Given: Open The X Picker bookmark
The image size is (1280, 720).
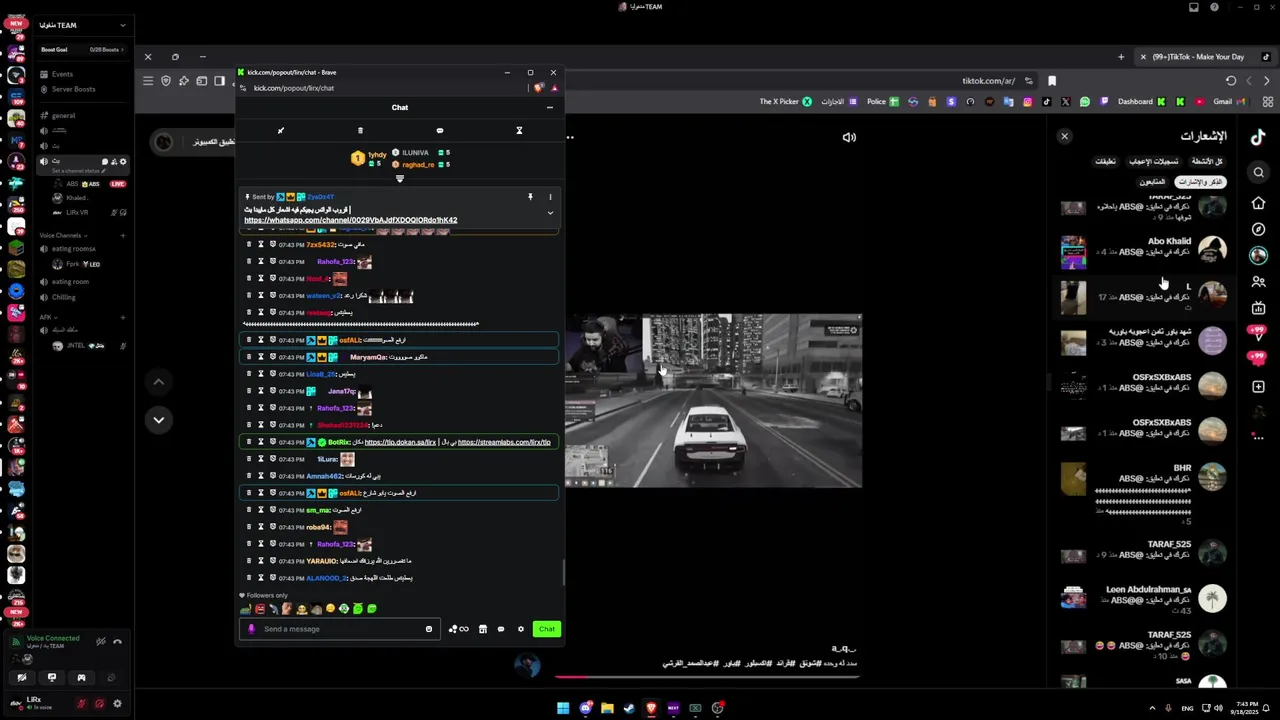Looking at the screenshot, I should (786, 101).
